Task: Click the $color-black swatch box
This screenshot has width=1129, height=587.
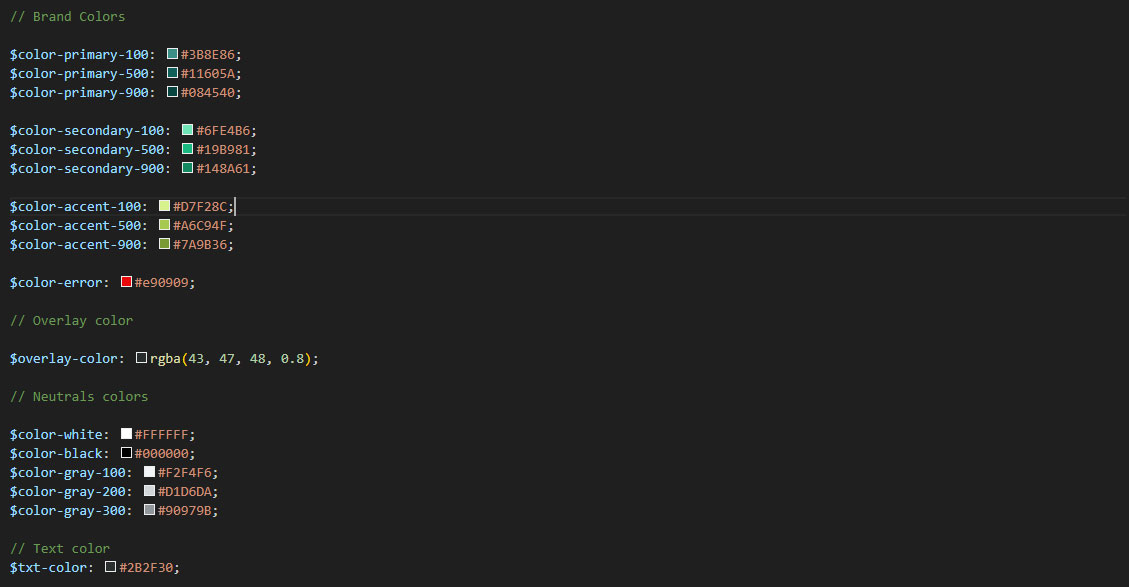Action: point(127,453)
